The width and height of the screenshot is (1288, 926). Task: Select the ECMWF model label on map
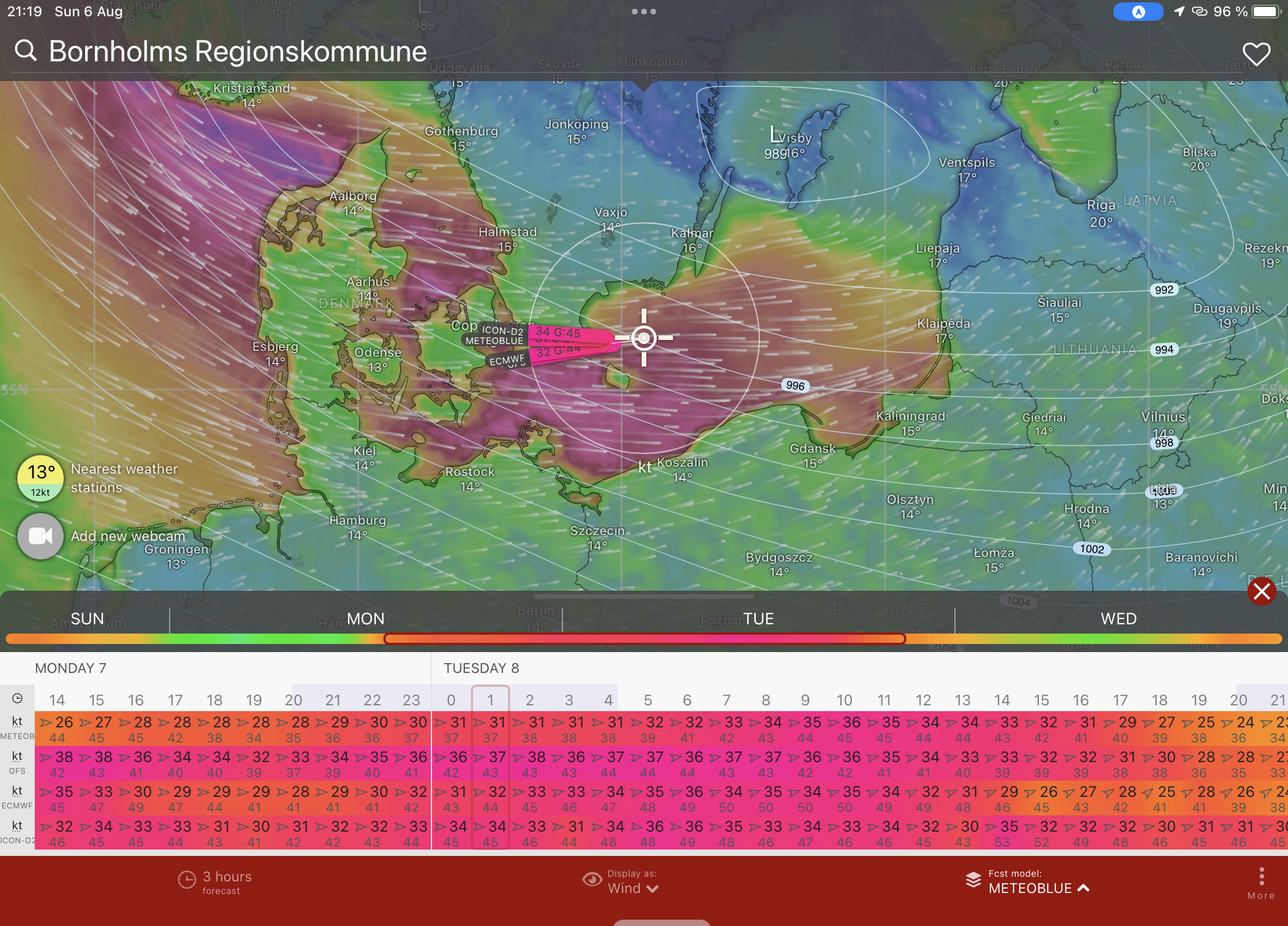(x=506, y=360)
